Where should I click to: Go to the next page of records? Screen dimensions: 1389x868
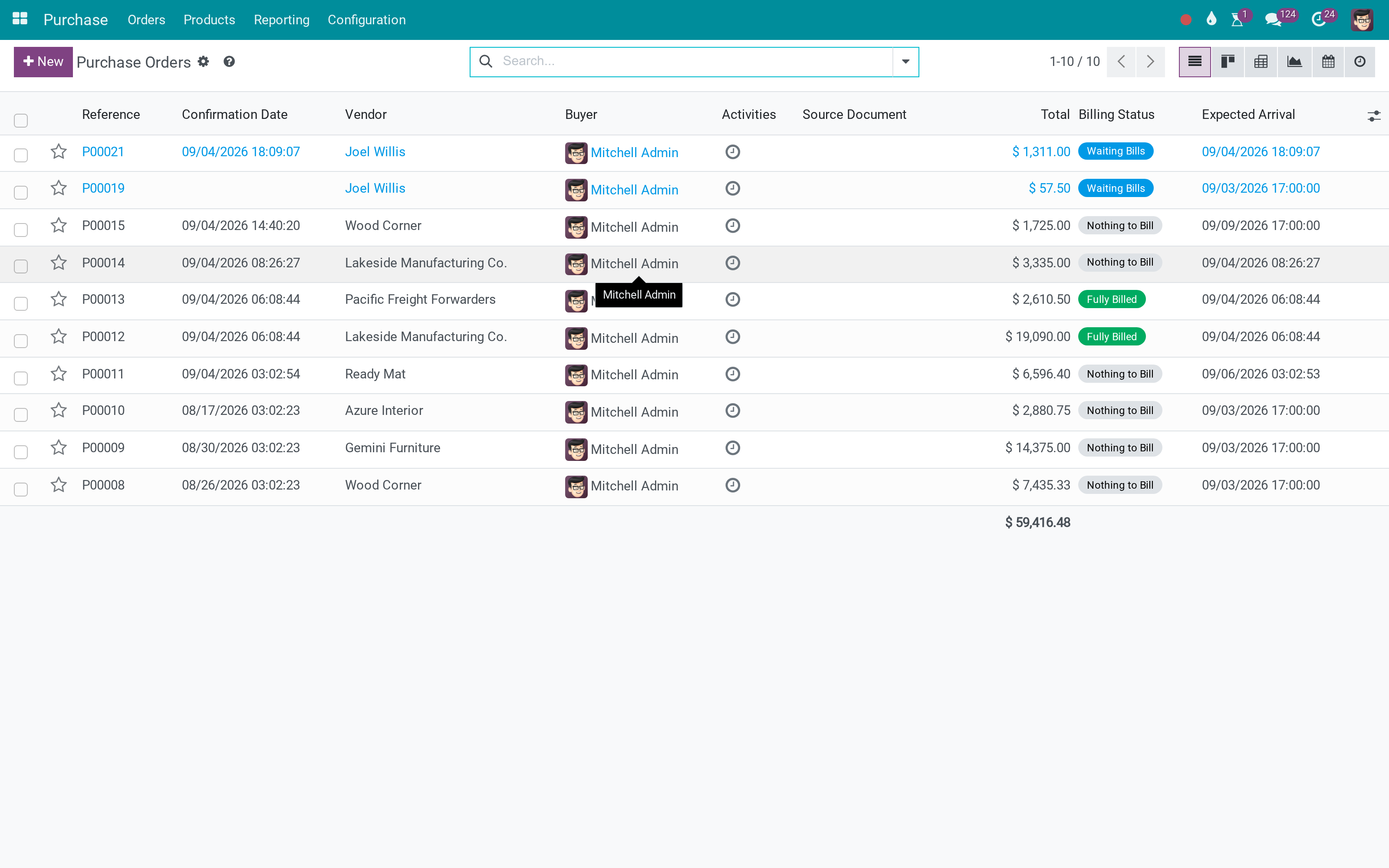coord(1150,62)
